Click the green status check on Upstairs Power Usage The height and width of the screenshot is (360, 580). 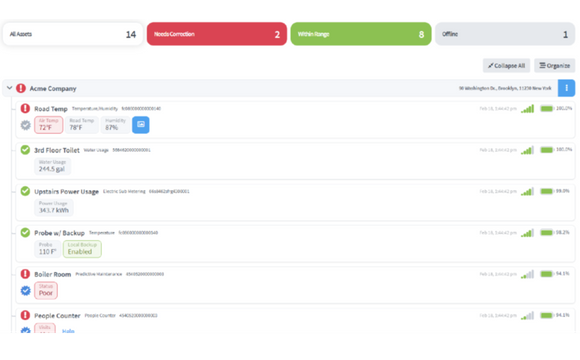click(25, 191)
